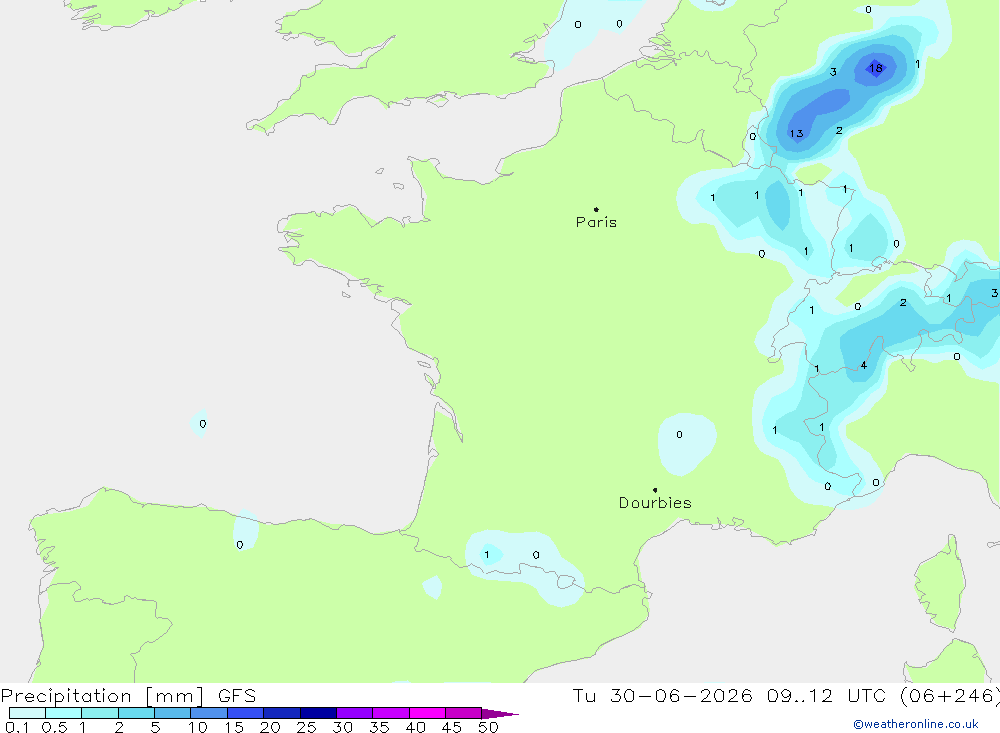Viewport: 1000px width, 733px height.
Task: Click the Dourbies location dot
Action: click(x=655, y=490)
